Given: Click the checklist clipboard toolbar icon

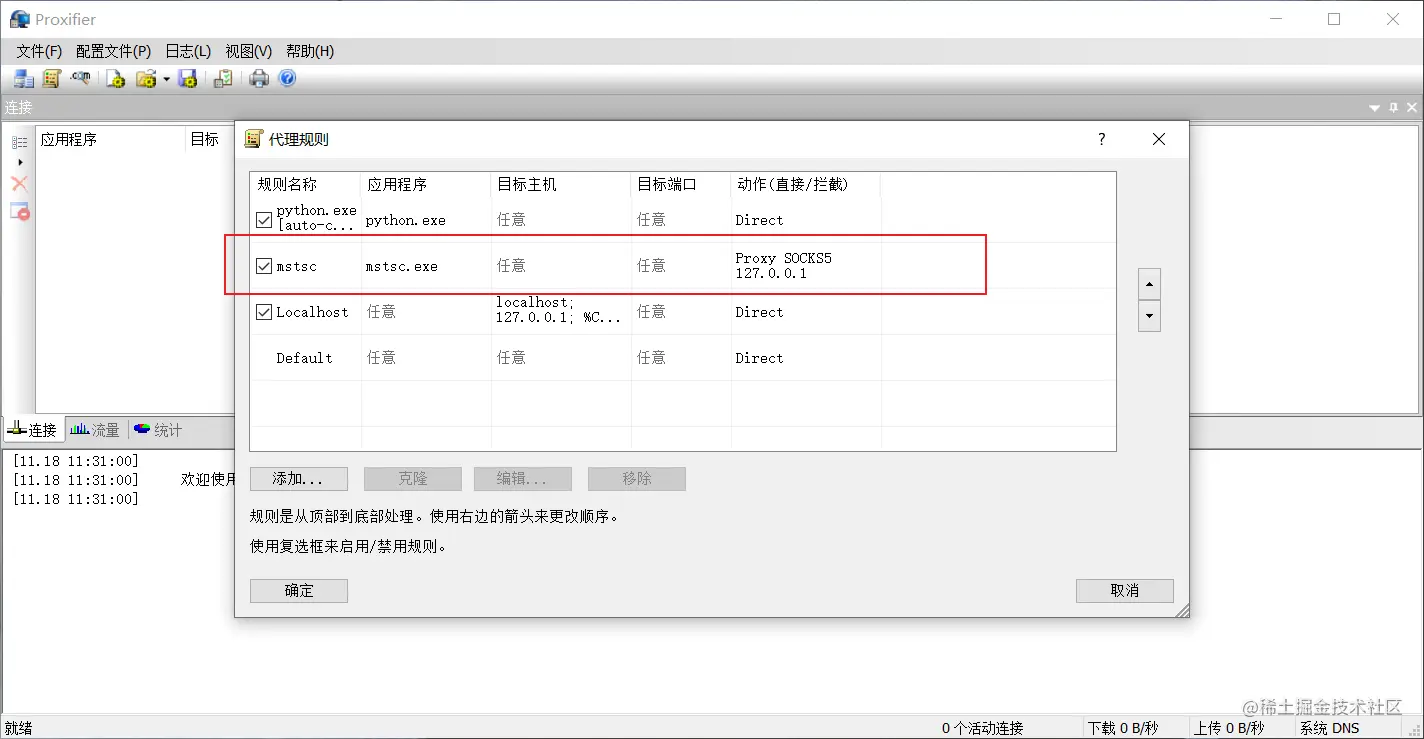Looking at the screenshot, I should [x=224, y=78].
